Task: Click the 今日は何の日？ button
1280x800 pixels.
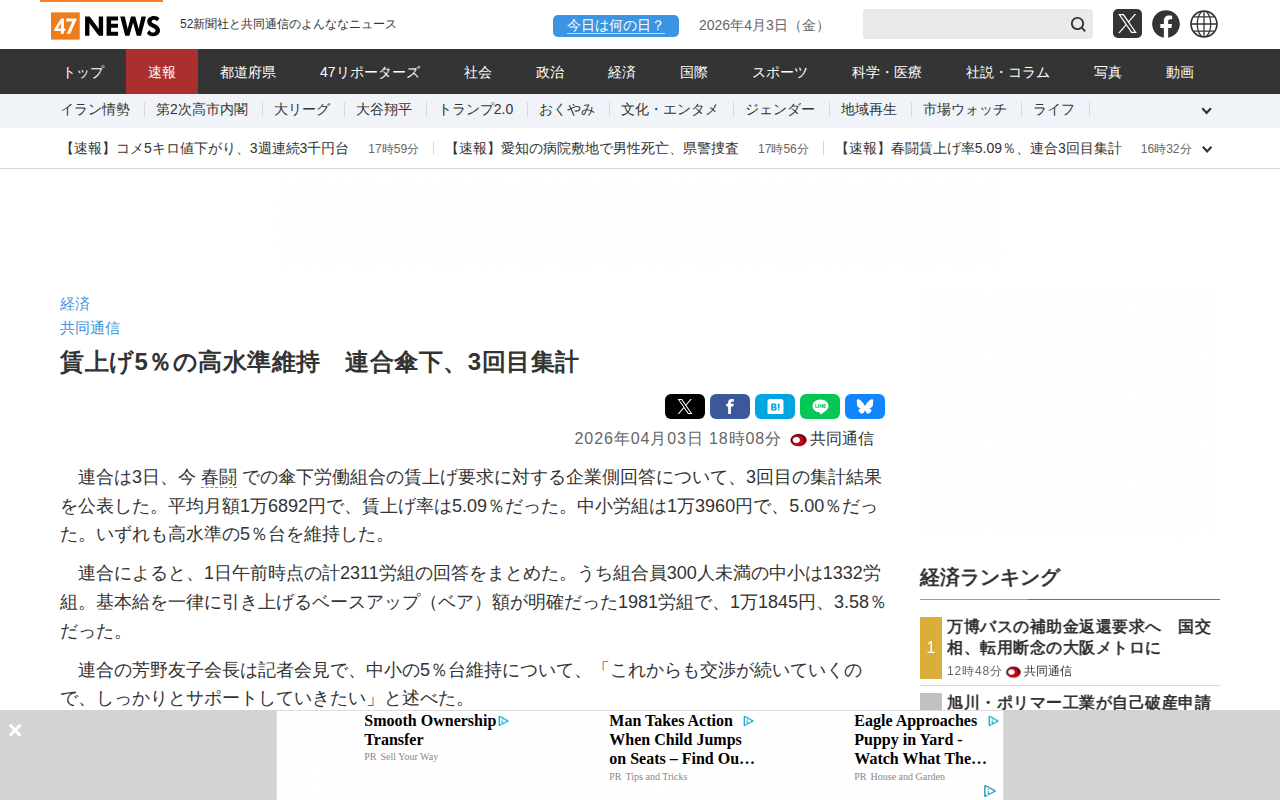Action: pos(616,26)
